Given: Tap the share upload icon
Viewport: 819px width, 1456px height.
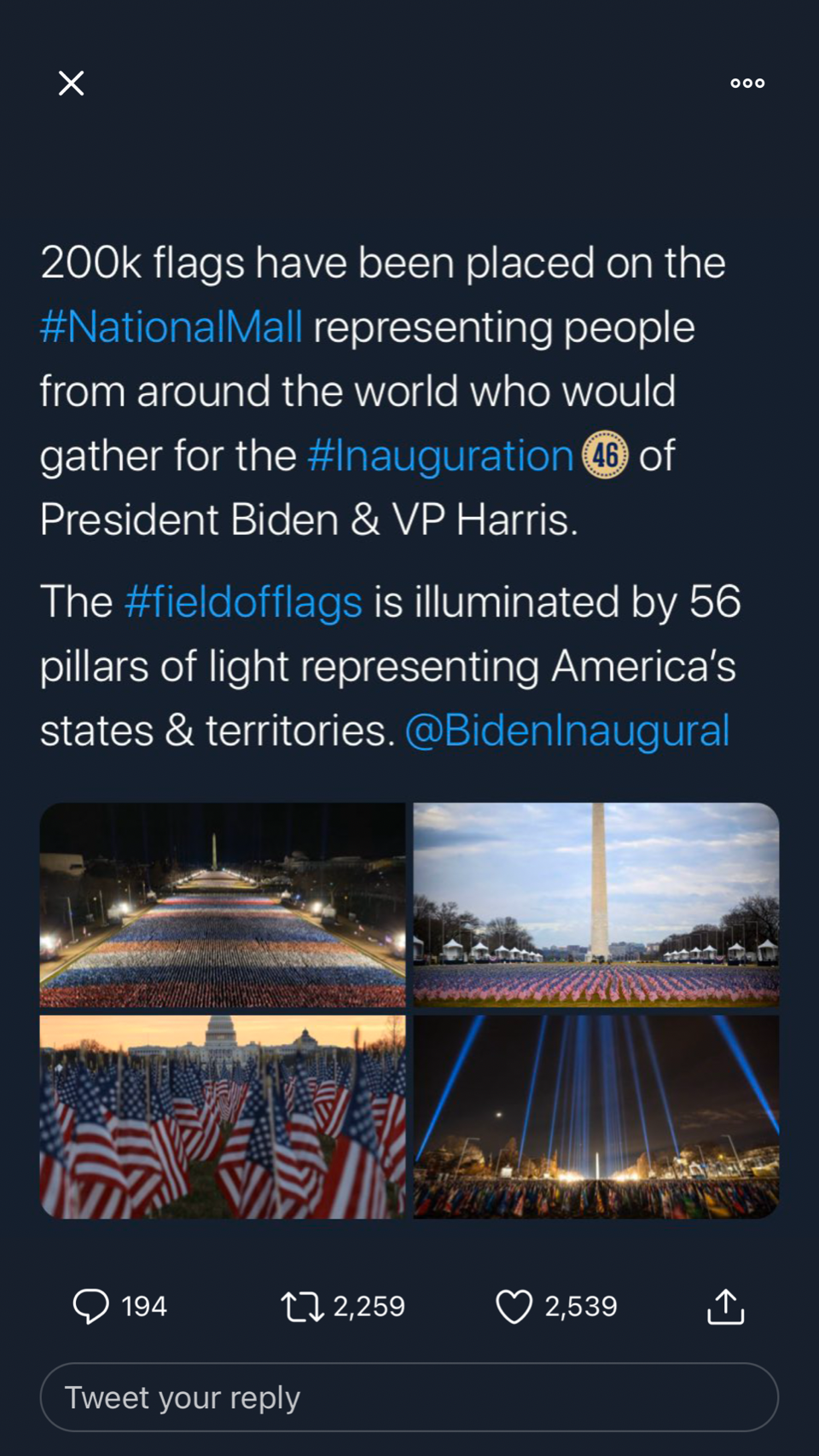Looking at the screenshot, I should click(x=725, y=1306).
